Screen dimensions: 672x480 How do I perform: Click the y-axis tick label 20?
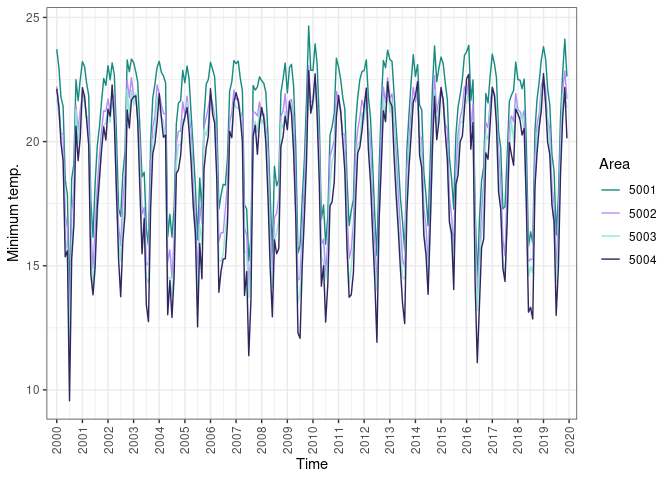click(33, 142)
